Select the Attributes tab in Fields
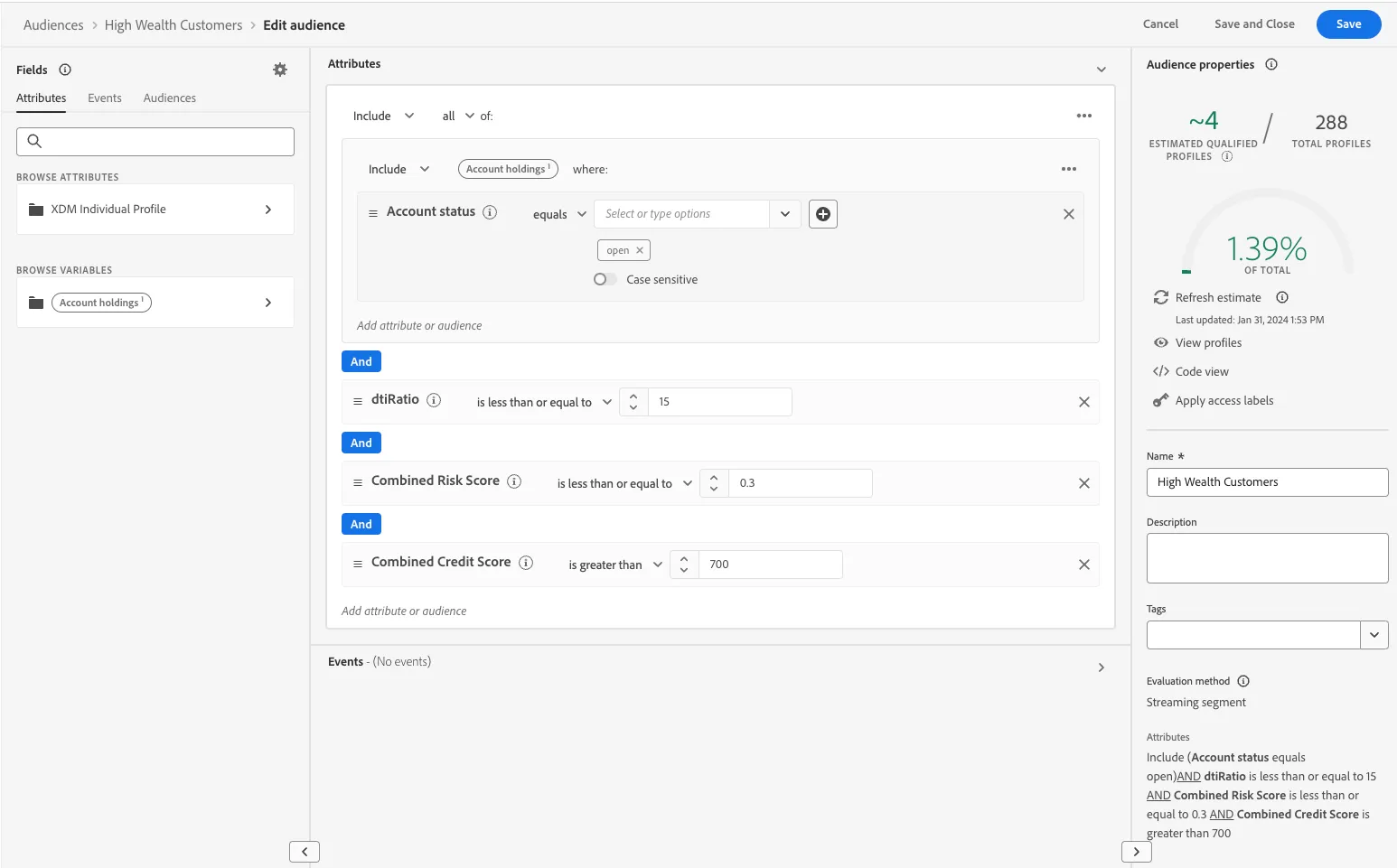Screen dimensions: 1397x868 (42, 98)
